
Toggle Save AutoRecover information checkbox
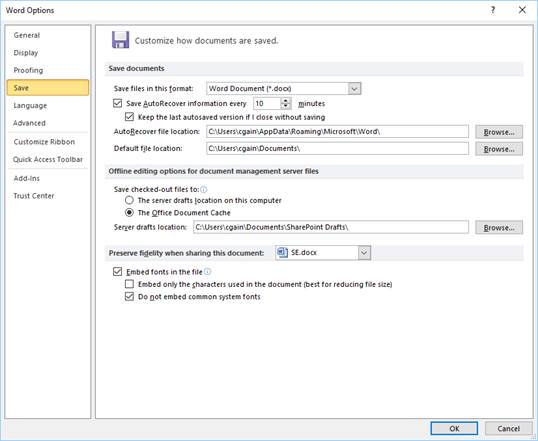pos(117,103)
